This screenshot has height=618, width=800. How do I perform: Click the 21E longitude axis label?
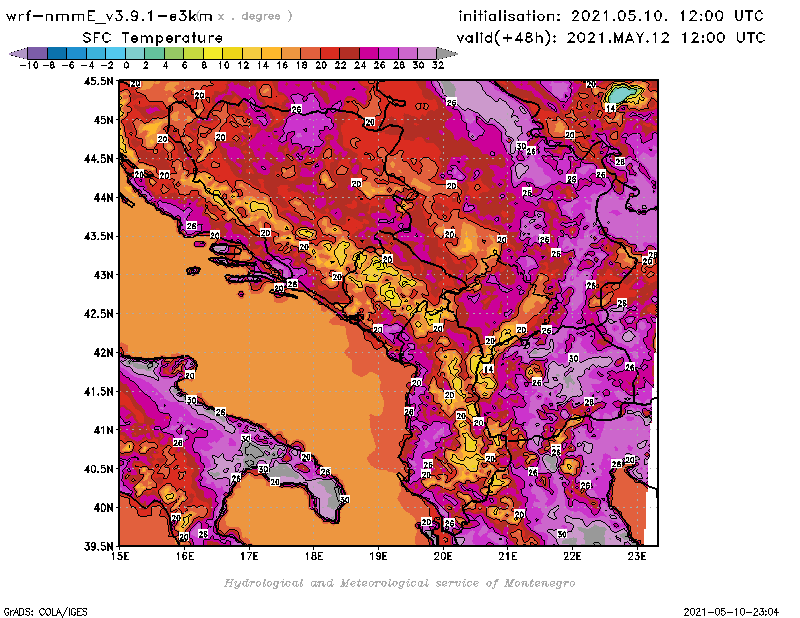click(508, 556)
